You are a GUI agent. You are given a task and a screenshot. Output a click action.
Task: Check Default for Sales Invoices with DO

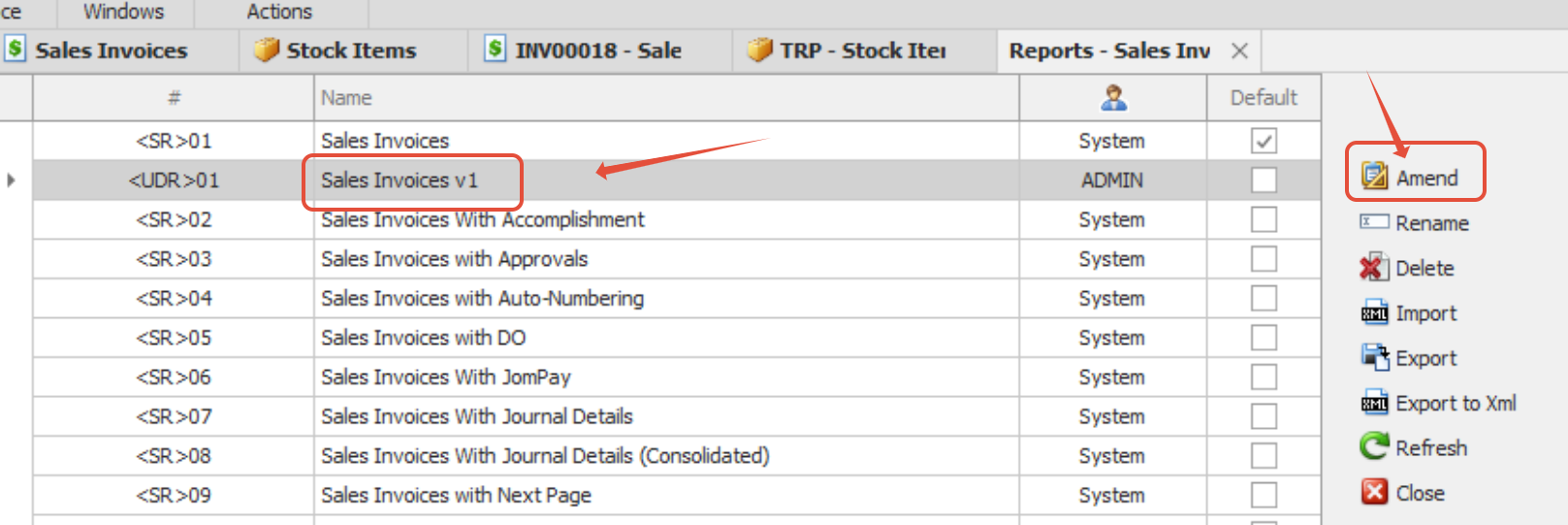[1264, 338]
